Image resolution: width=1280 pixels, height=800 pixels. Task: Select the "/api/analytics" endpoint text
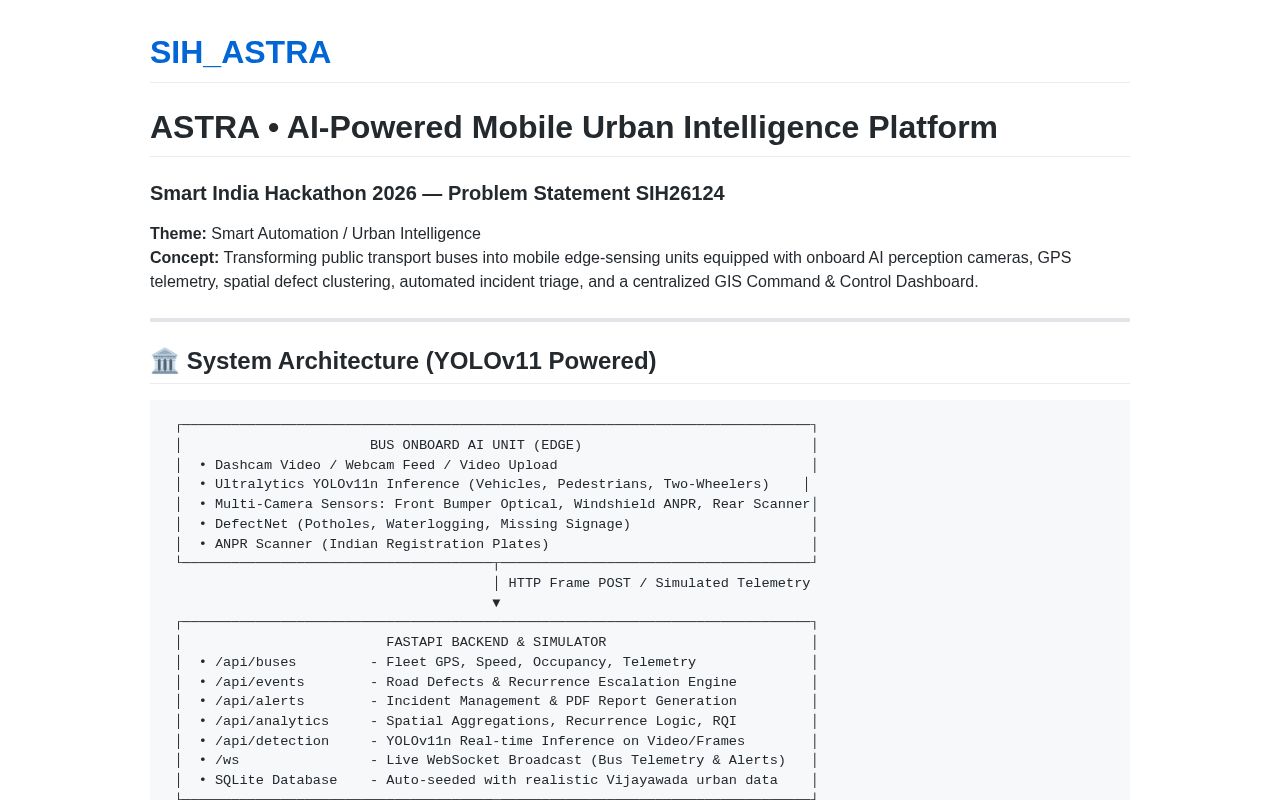pyautogui.click(x=272, y=721)
